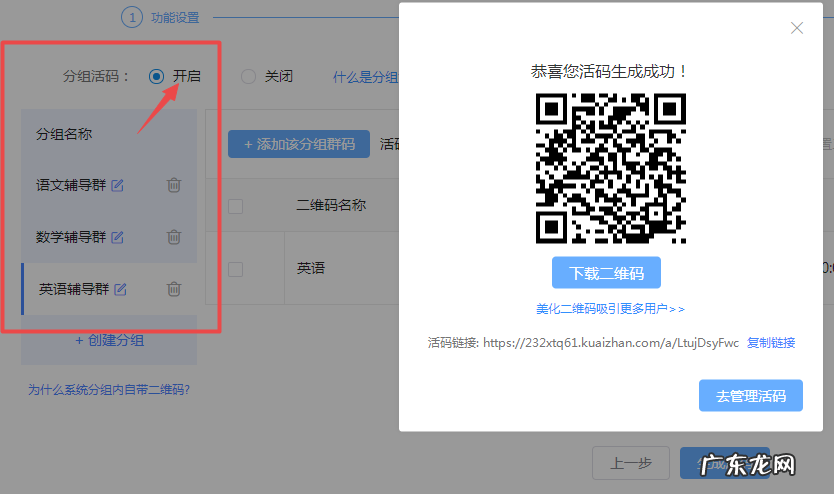Click the generated QR code image
Screen dimensions: 834x494
(x=611, y=169)
